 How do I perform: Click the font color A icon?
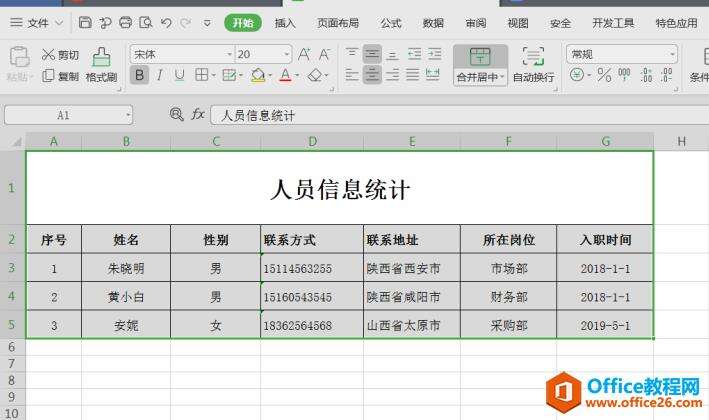285,75
